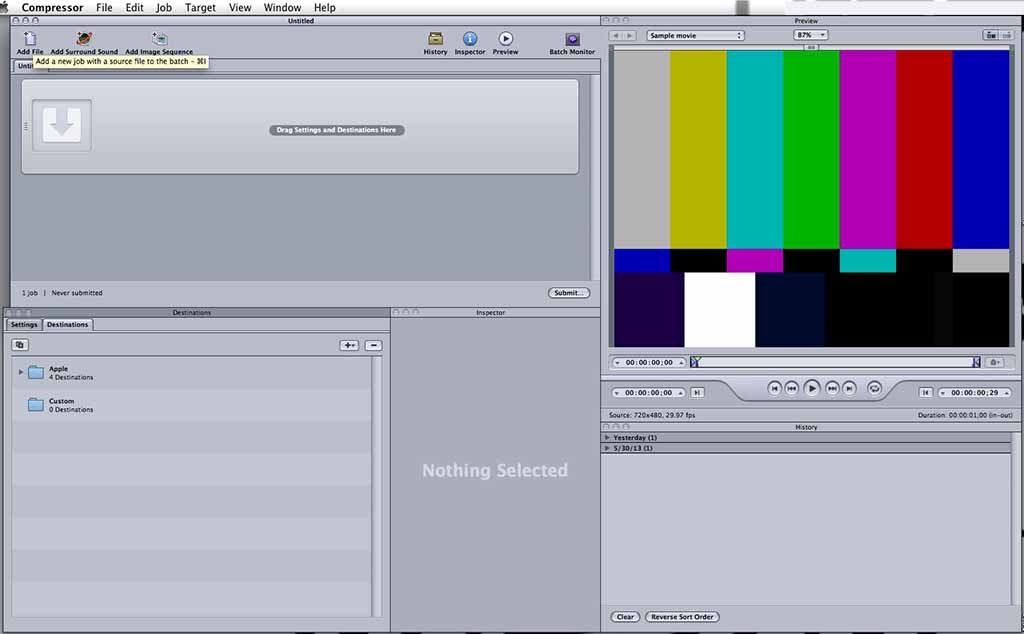Click the Reverse Sort Order button
The height and width of the screenshot is (634, 1024).
point(682,617)
